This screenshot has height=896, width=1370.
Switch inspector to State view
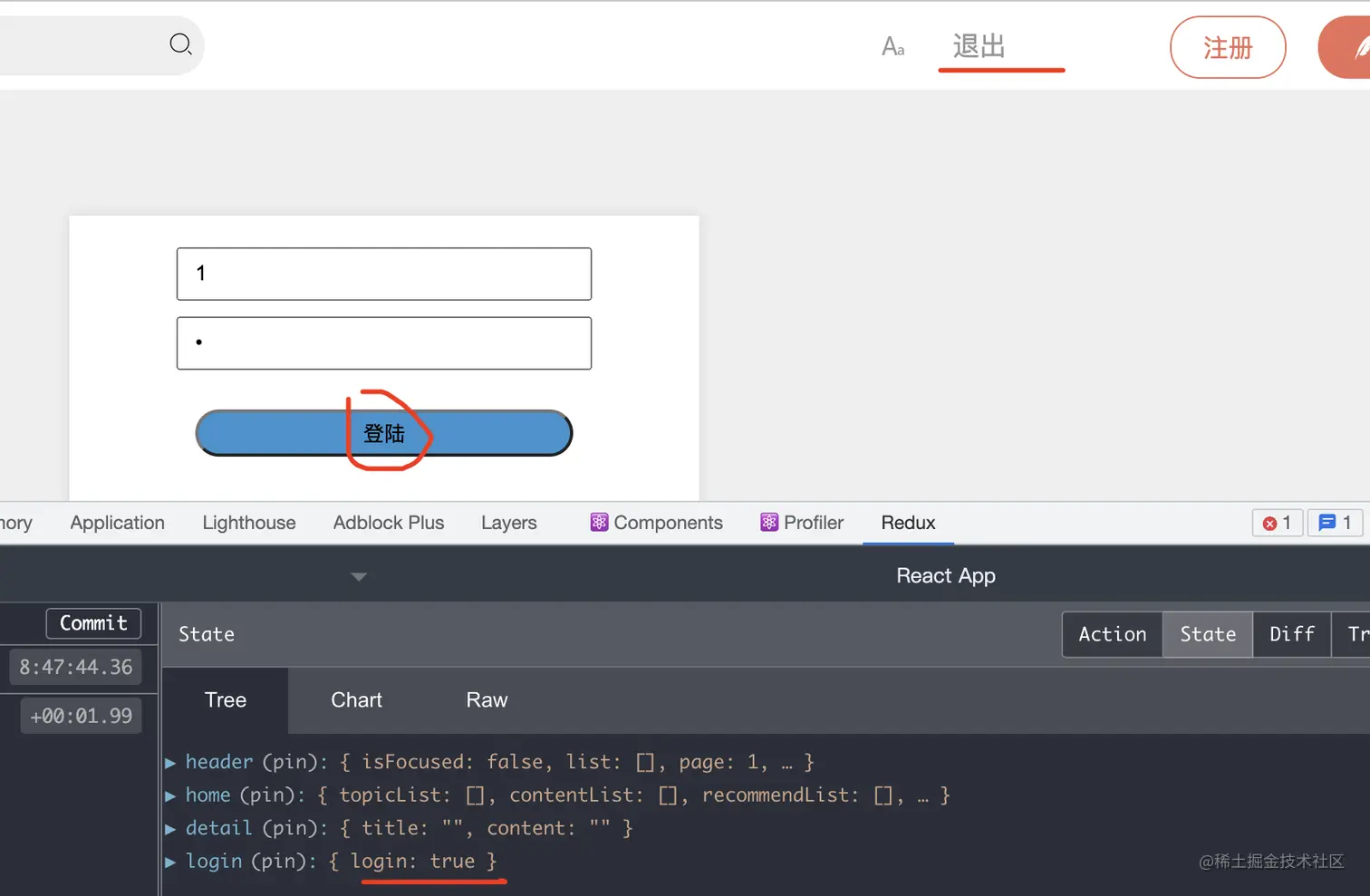[x=1208, y=634]
